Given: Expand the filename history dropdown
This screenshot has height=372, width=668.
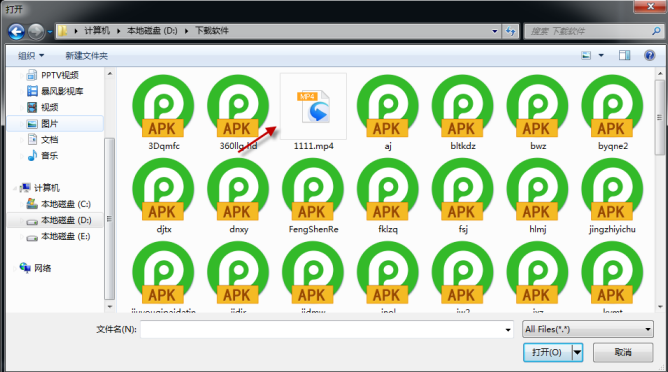Looking at the screenshot, I should [508, 329].
